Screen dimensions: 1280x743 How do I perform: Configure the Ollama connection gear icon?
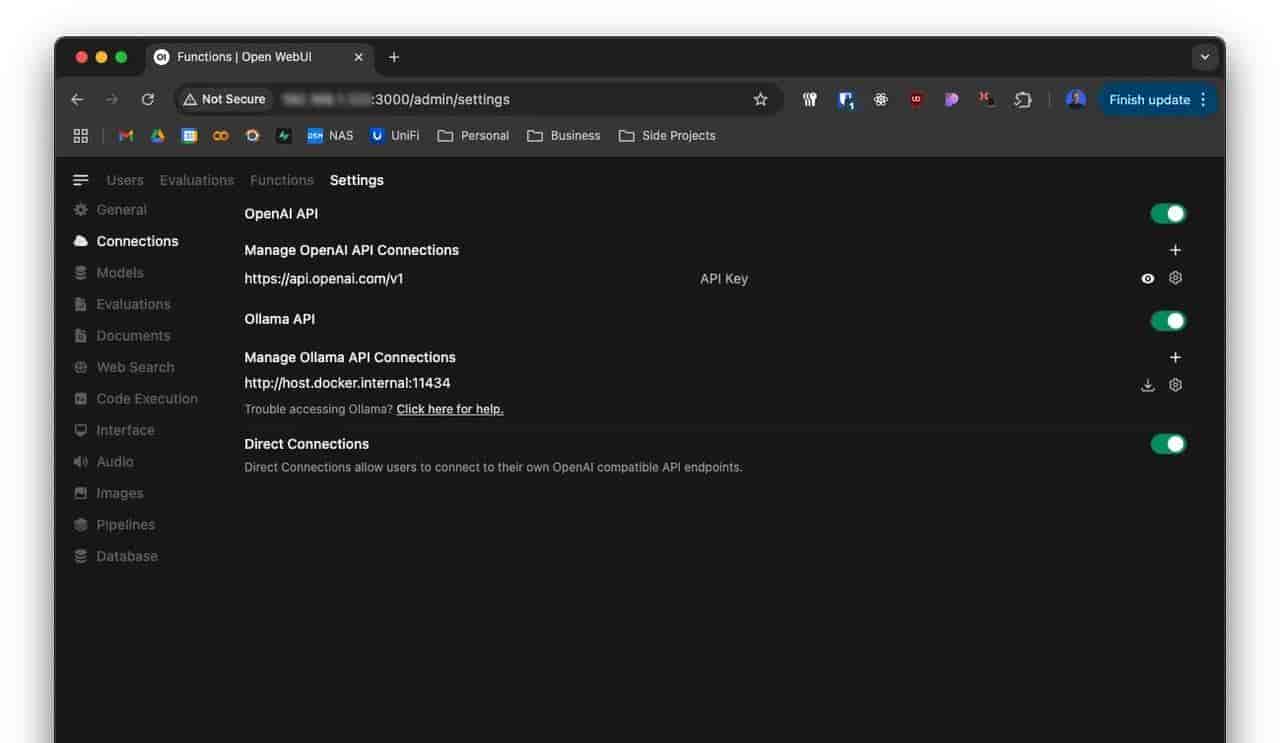[x=1176, y=385]
